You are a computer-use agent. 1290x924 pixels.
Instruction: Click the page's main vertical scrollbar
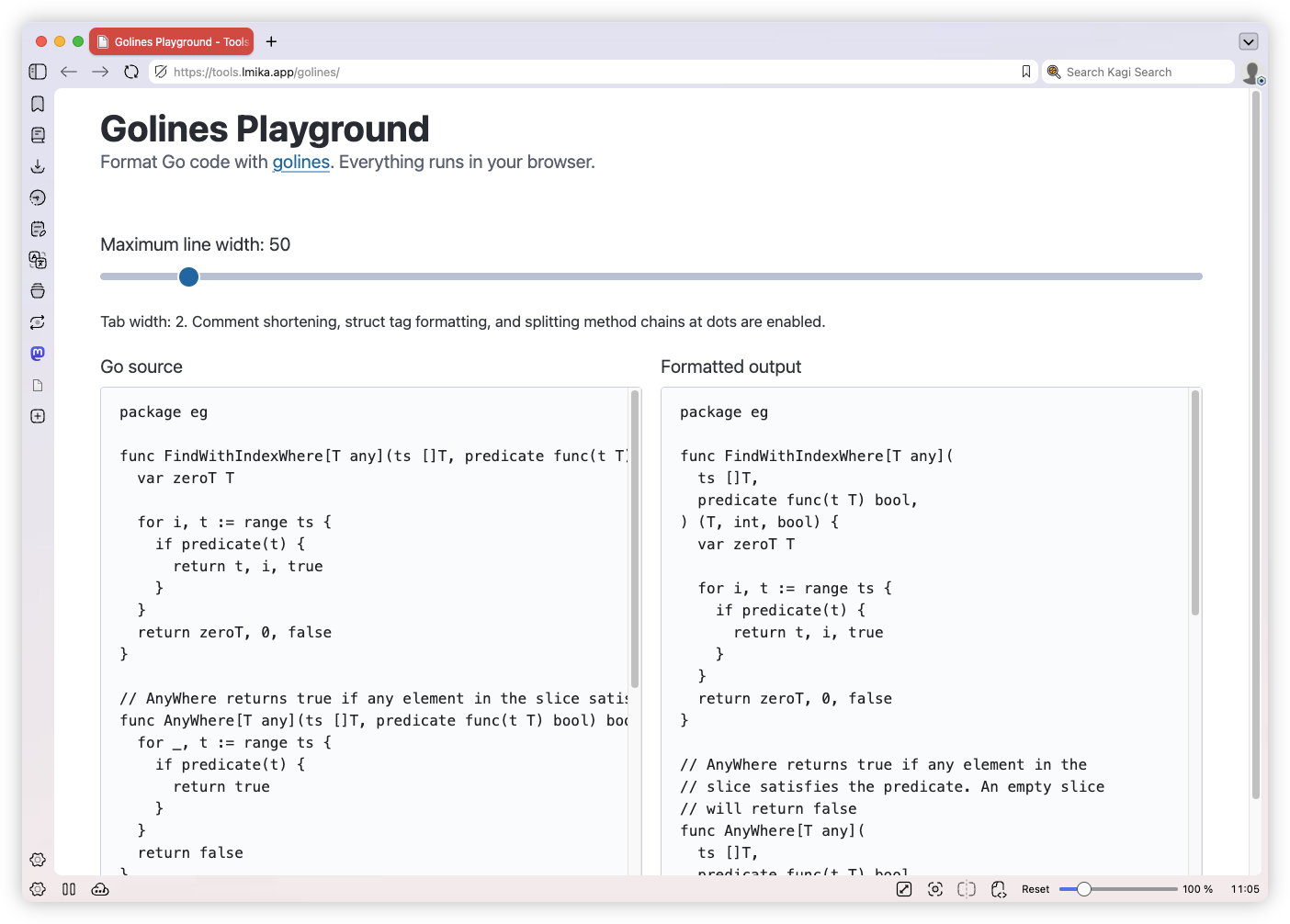coord(1256,445)
